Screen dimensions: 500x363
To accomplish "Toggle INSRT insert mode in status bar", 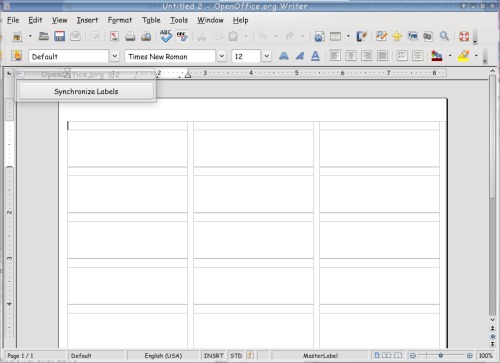I will [x=213, y=356].
